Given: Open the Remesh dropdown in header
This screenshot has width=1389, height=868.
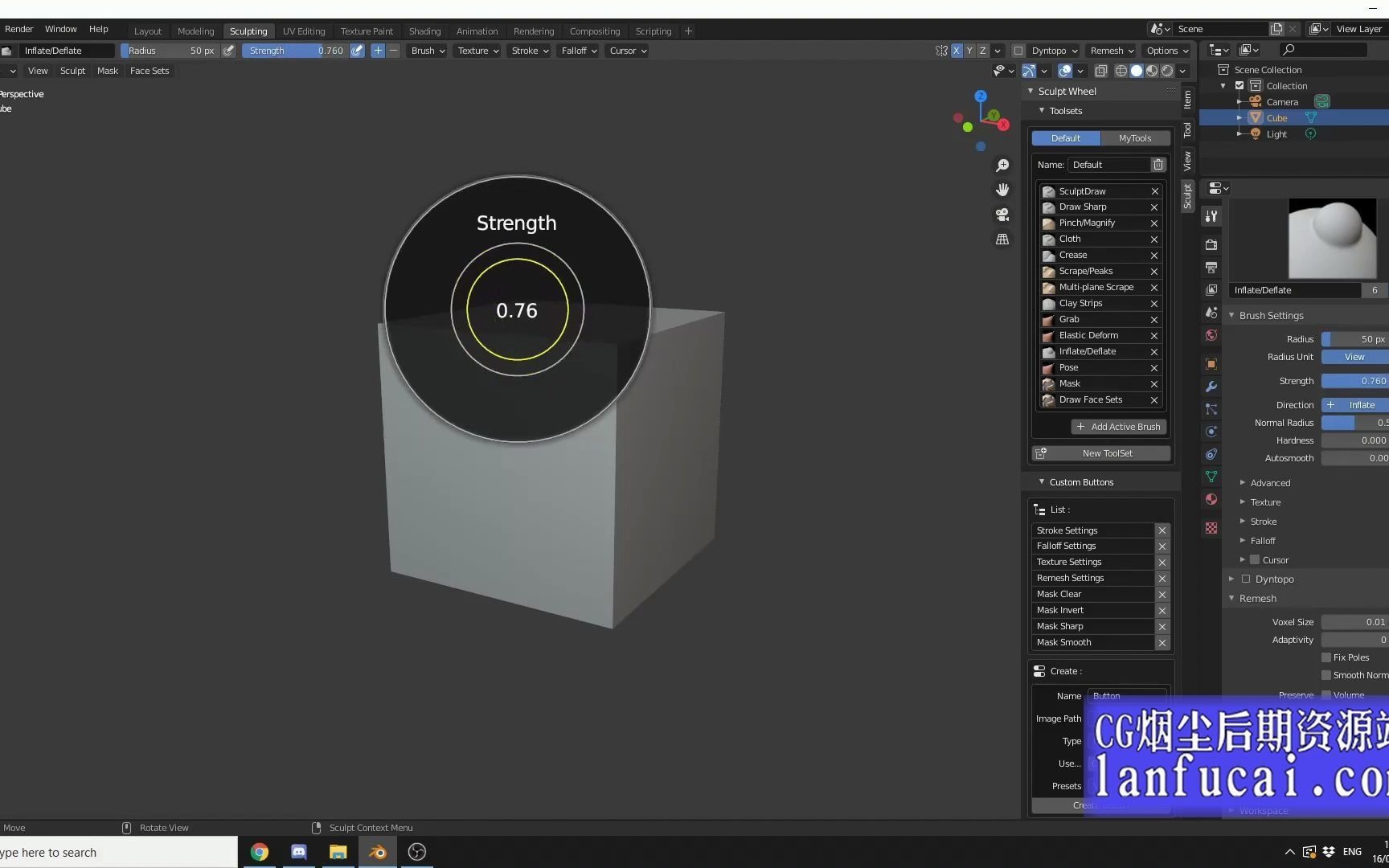Looking at the screenshot, I should [x=1111, y=50].
